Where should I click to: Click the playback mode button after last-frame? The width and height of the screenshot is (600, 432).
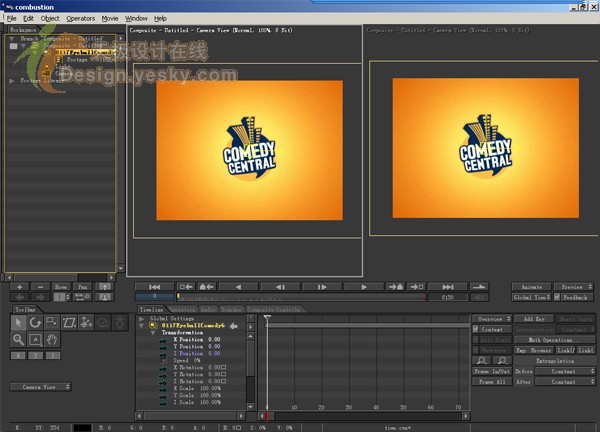pyautogui.click(x=479, y=287)
